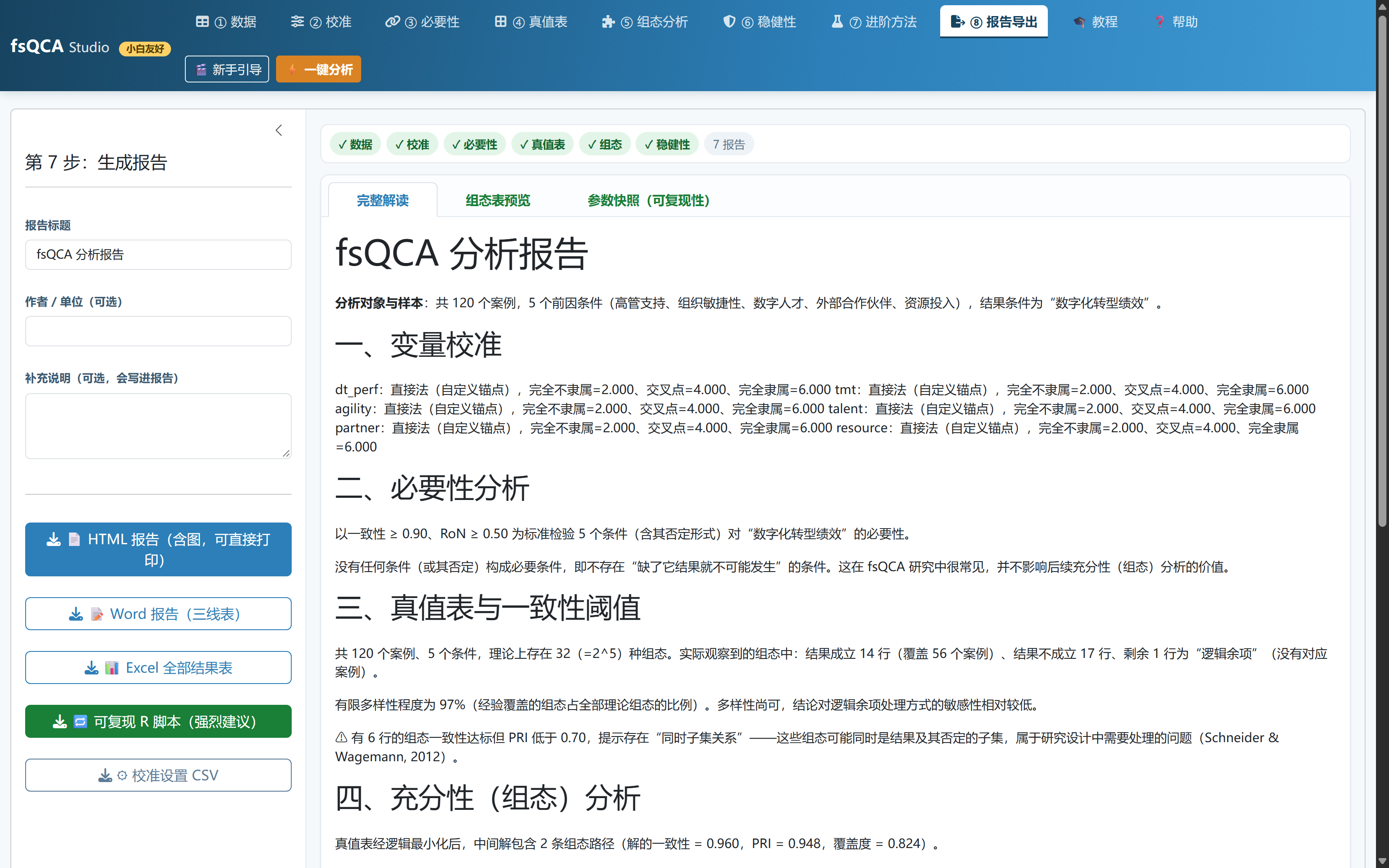Image resolution: width=1389 pixels, height=868 pixels.
Task: Start the 新手引导 walkthrough
Action: click(227, 69)
